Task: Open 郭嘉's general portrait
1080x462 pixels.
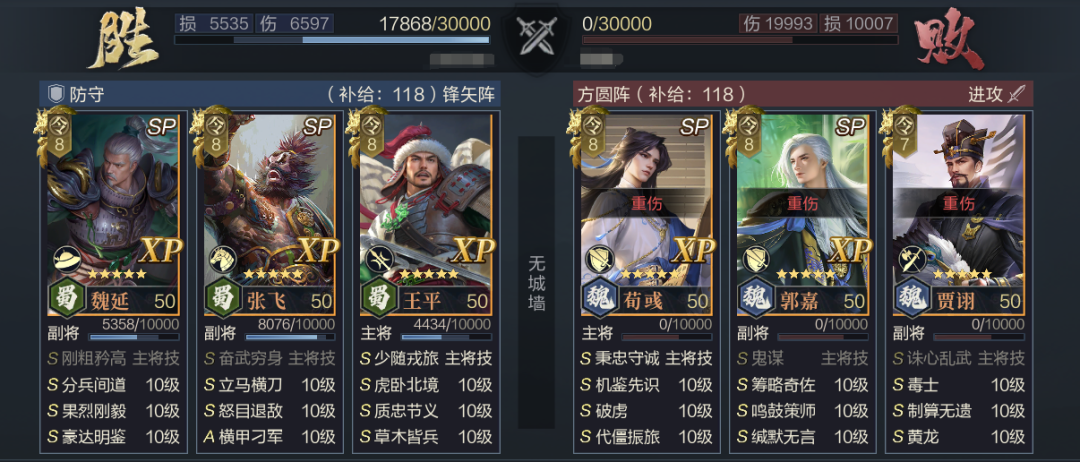Action: (802, 199)
